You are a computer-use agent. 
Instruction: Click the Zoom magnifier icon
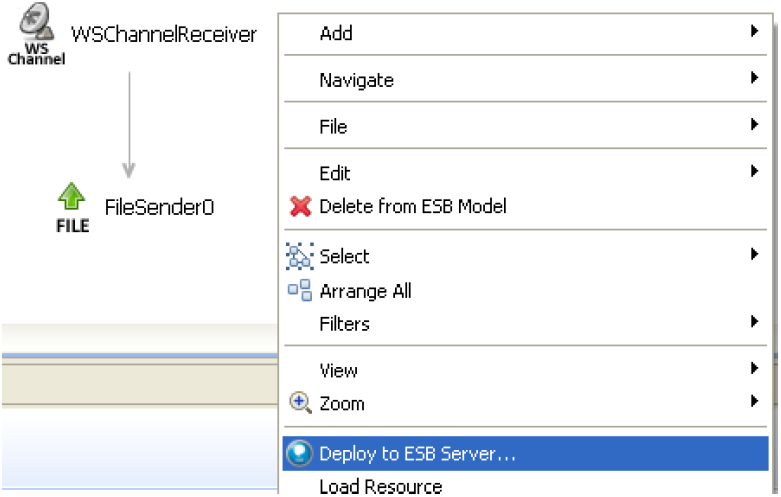(x=300, y=404)
